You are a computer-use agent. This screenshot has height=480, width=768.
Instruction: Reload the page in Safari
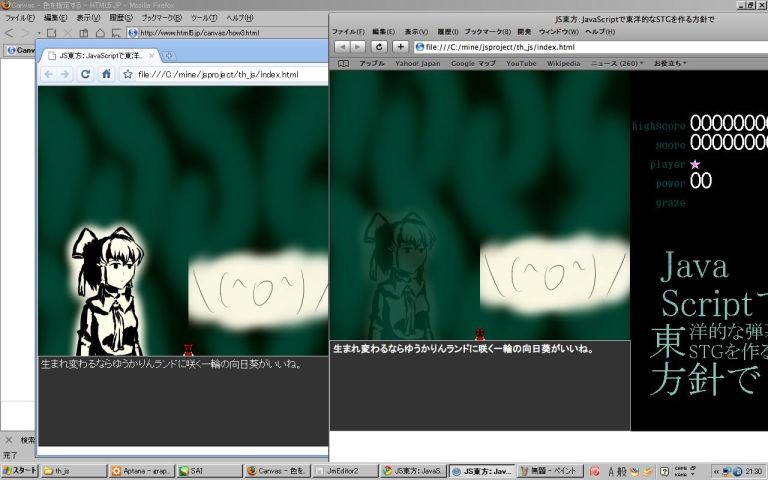379,47
